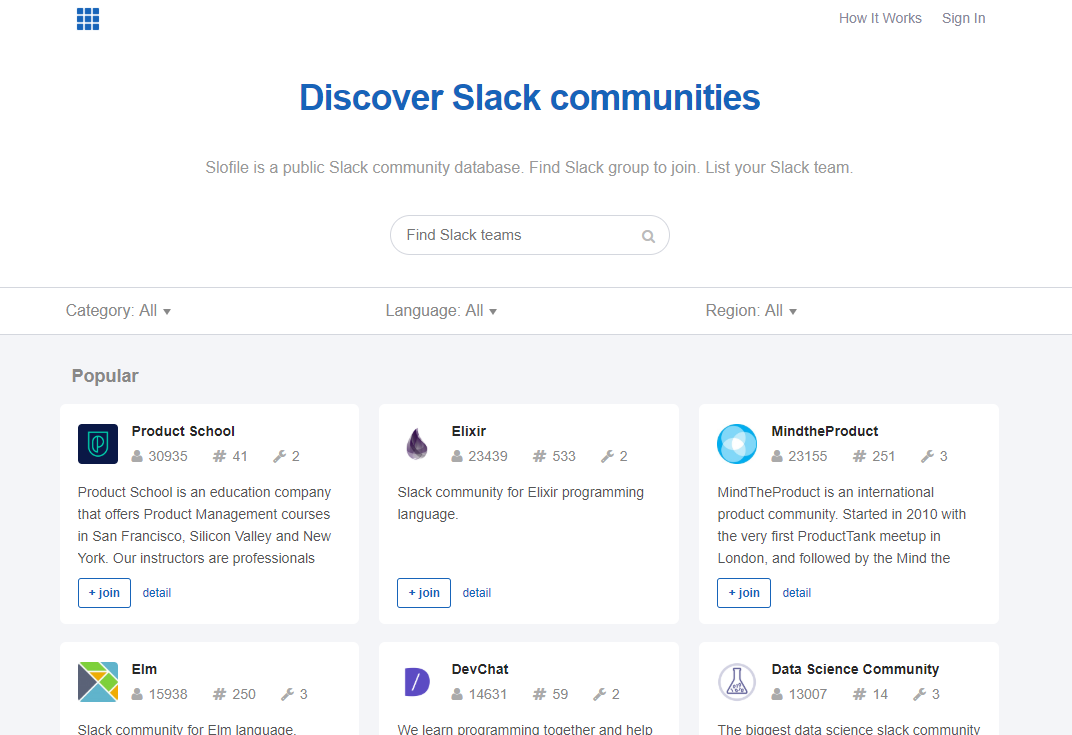Open the How It Works page
This screenshot has height=735, width=1072.
(x=880, y=18)
